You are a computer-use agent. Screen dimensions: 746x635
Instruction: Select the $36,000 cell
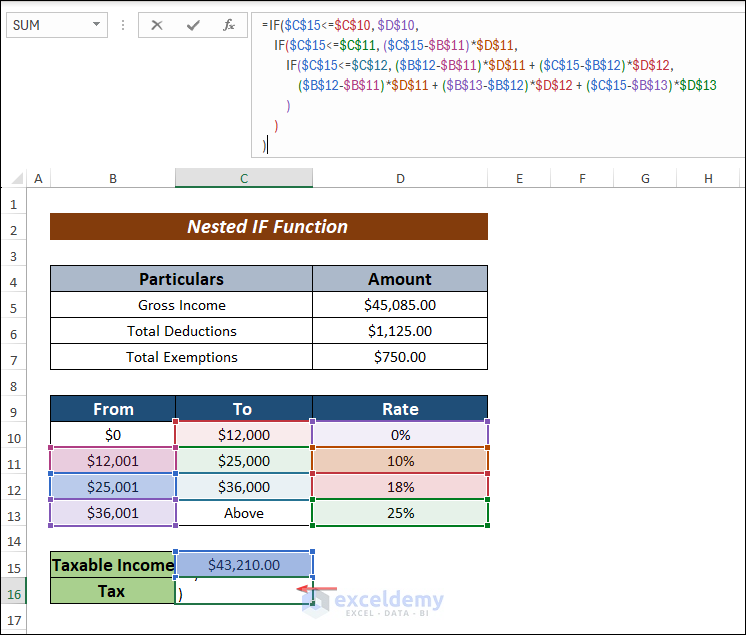[244, 487]
